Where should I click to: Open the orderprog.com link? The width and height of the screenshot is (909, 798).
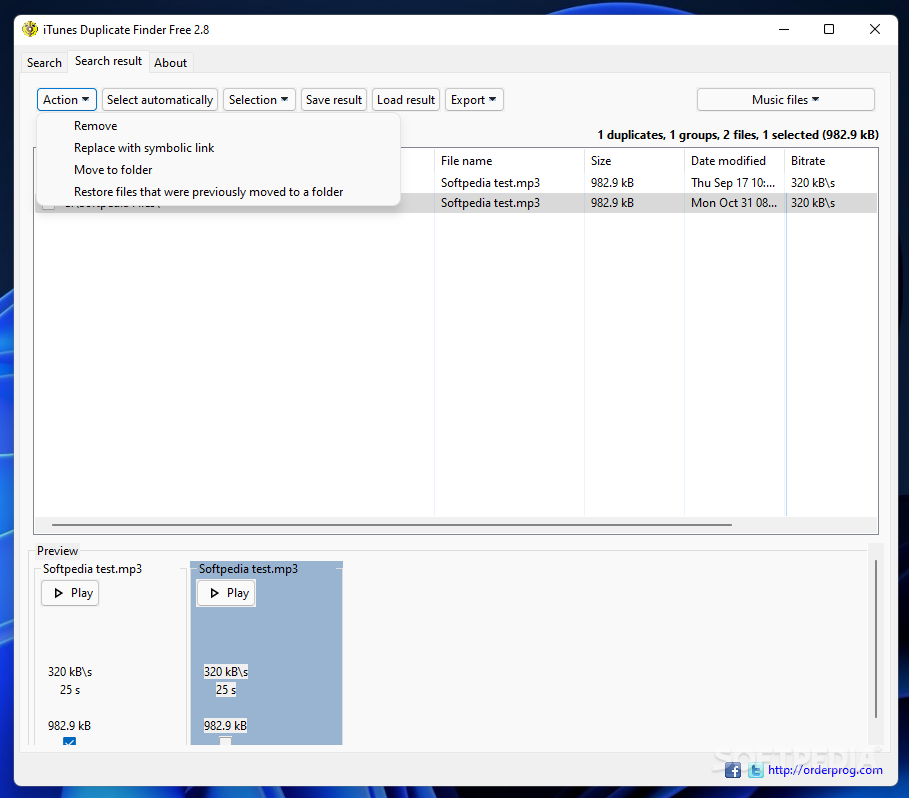click(x=825, y=770)
